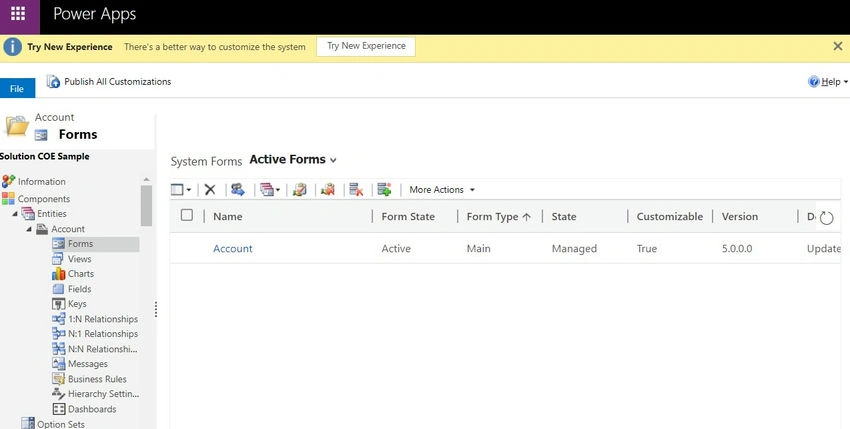Image resolution: width=850 pixels, height=429 pixels.
Task: Select Views in the entity tree
Action: (79, 259)
